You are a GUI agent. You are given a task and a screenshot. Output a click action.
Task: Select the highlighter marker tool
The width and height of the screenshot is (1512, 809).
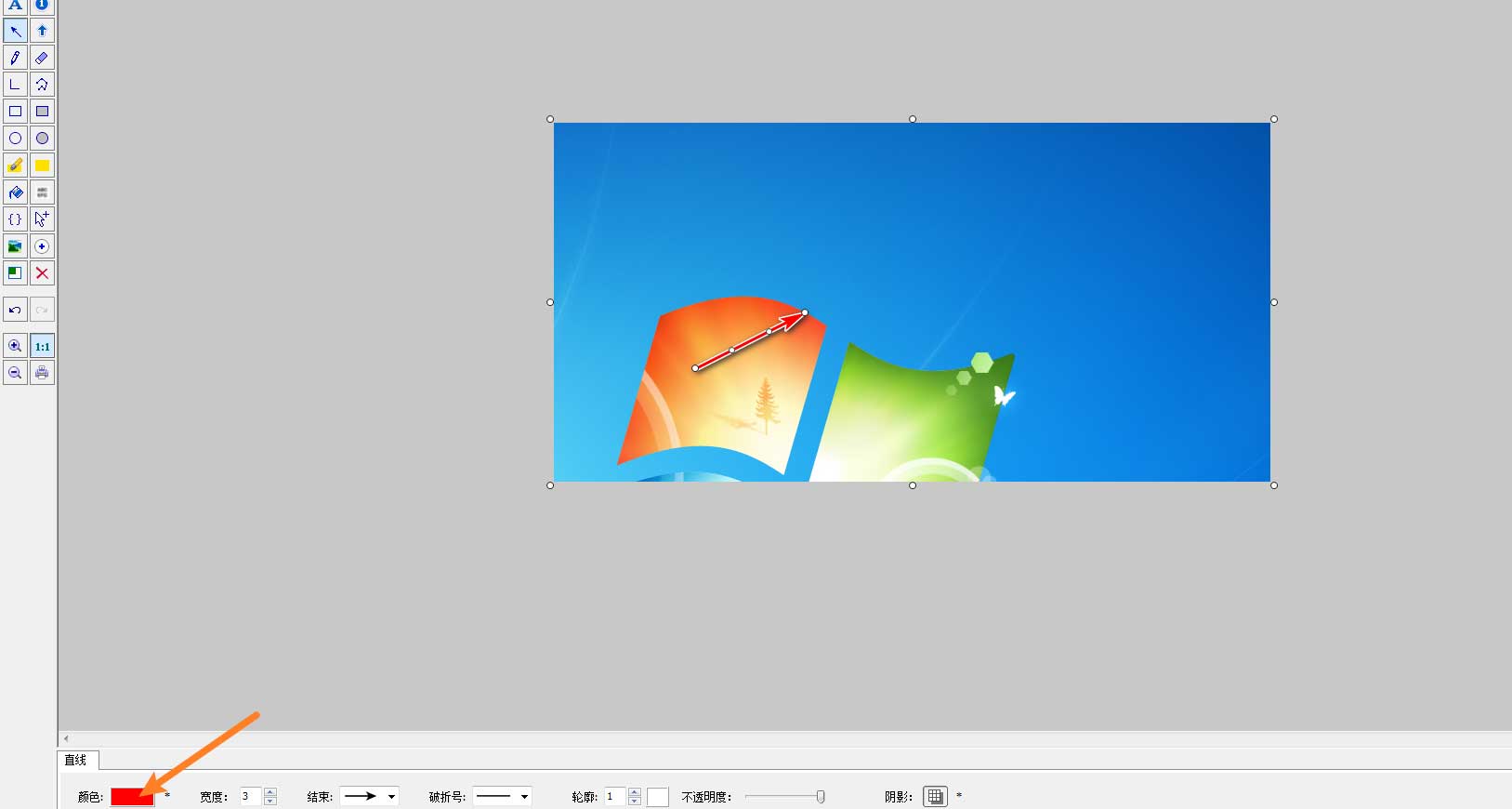(15, 166)
